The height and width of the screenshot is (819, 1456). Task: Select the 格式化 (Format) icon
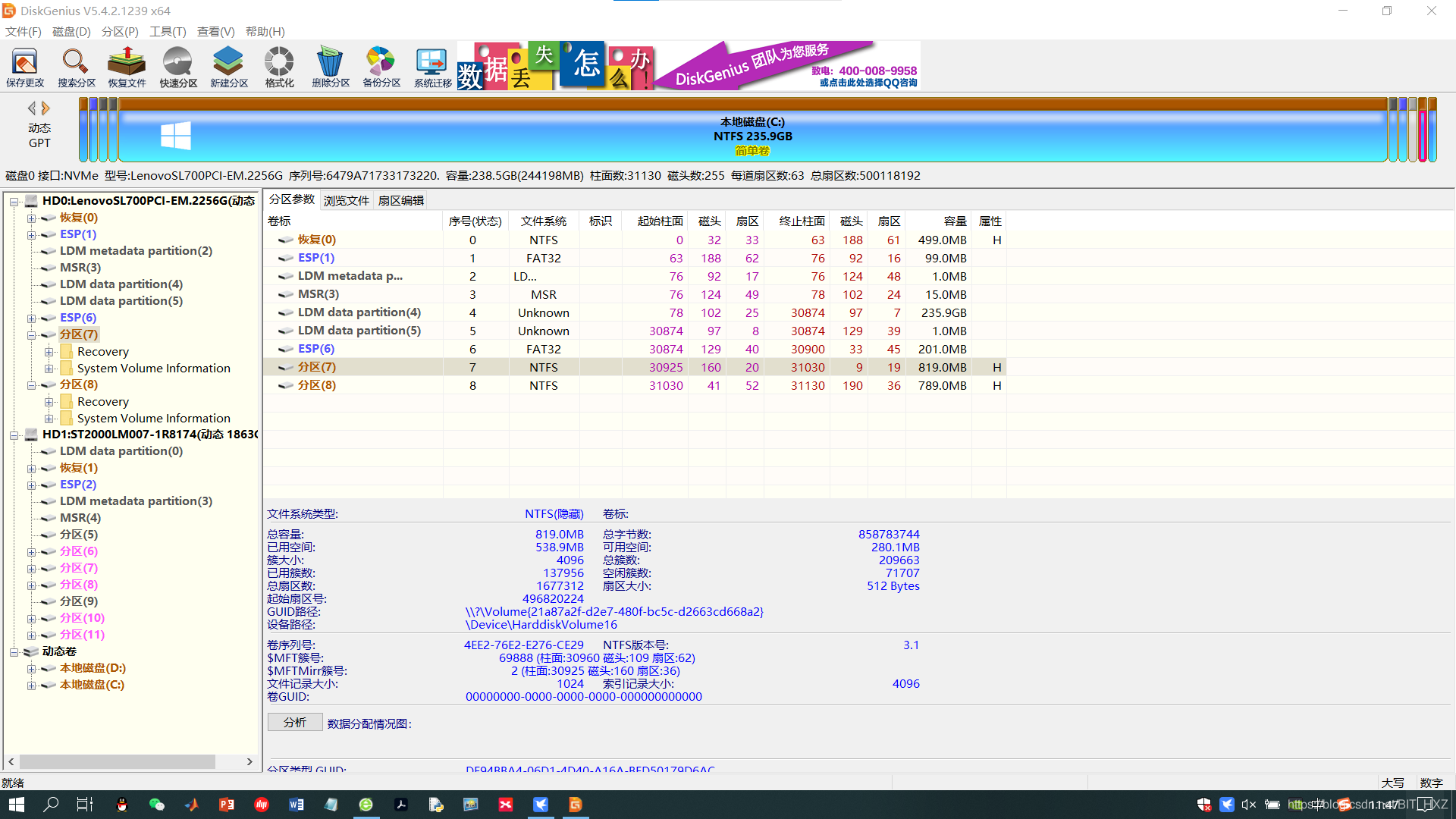click(x=279, y=65)
